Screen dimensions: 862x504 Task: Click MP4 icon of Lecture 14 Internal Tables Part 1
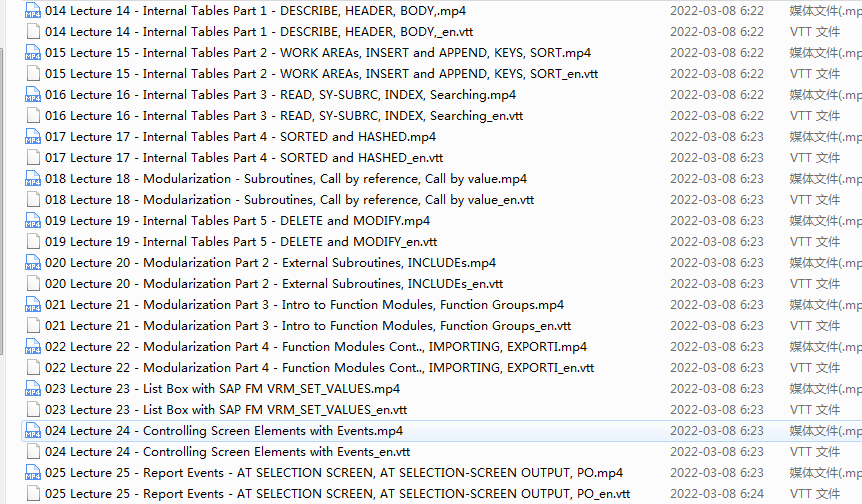[x=33, y=10]
